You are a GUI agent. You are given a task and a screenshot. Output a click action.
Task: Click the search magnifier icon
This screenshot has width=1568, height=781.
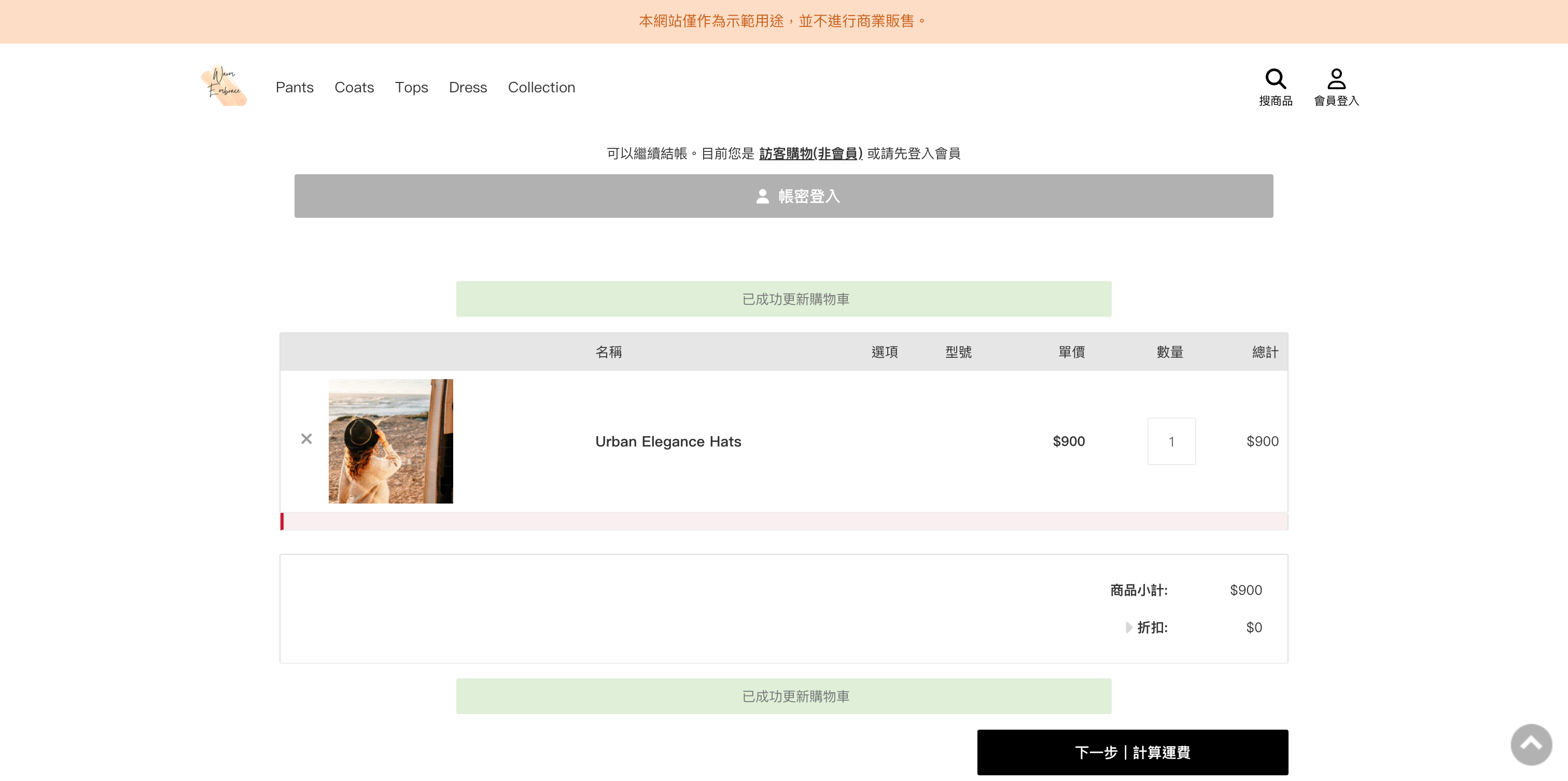click(1275, 78)
